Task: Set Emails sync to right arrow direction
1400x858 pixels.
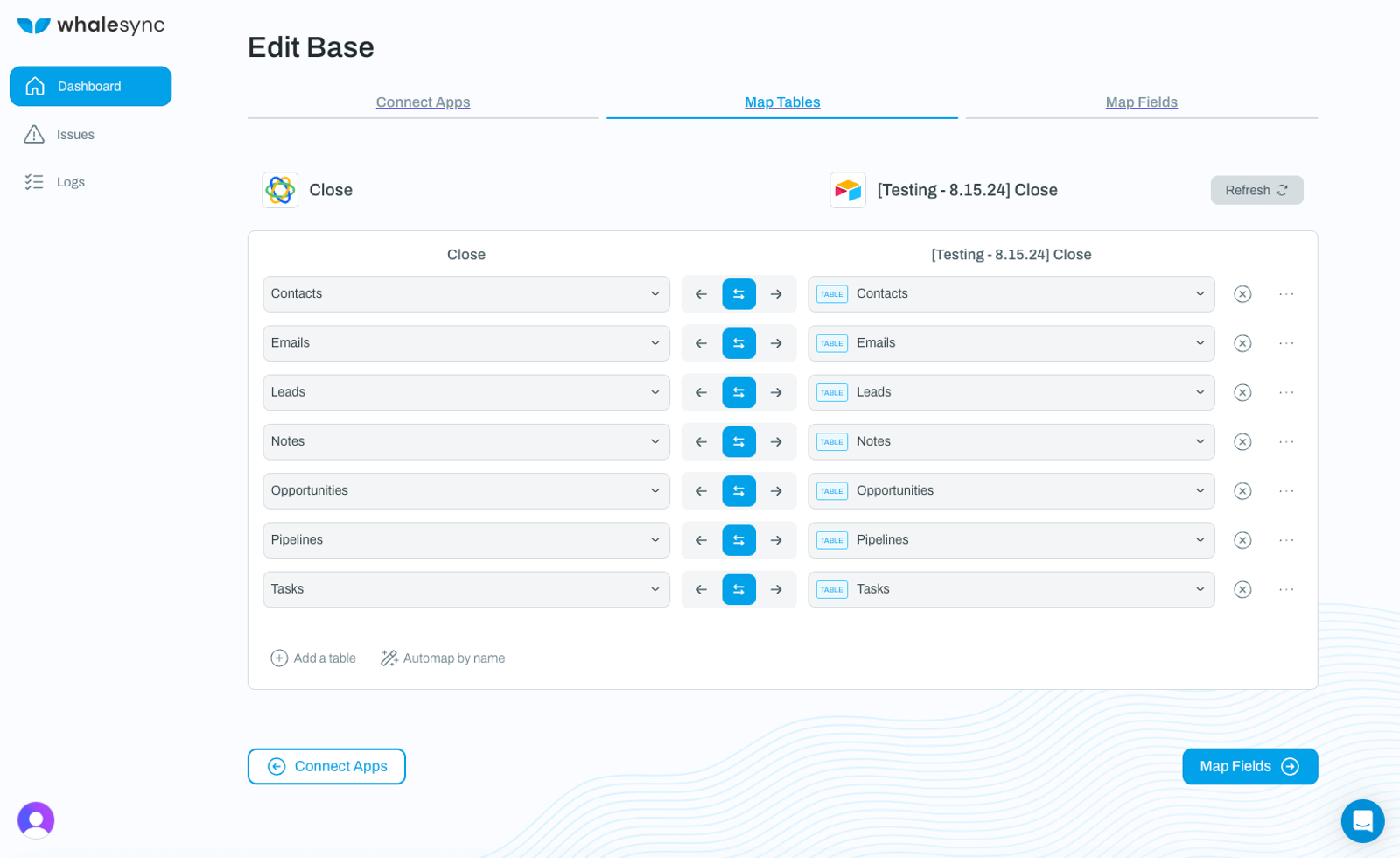Action: [776, 343]
